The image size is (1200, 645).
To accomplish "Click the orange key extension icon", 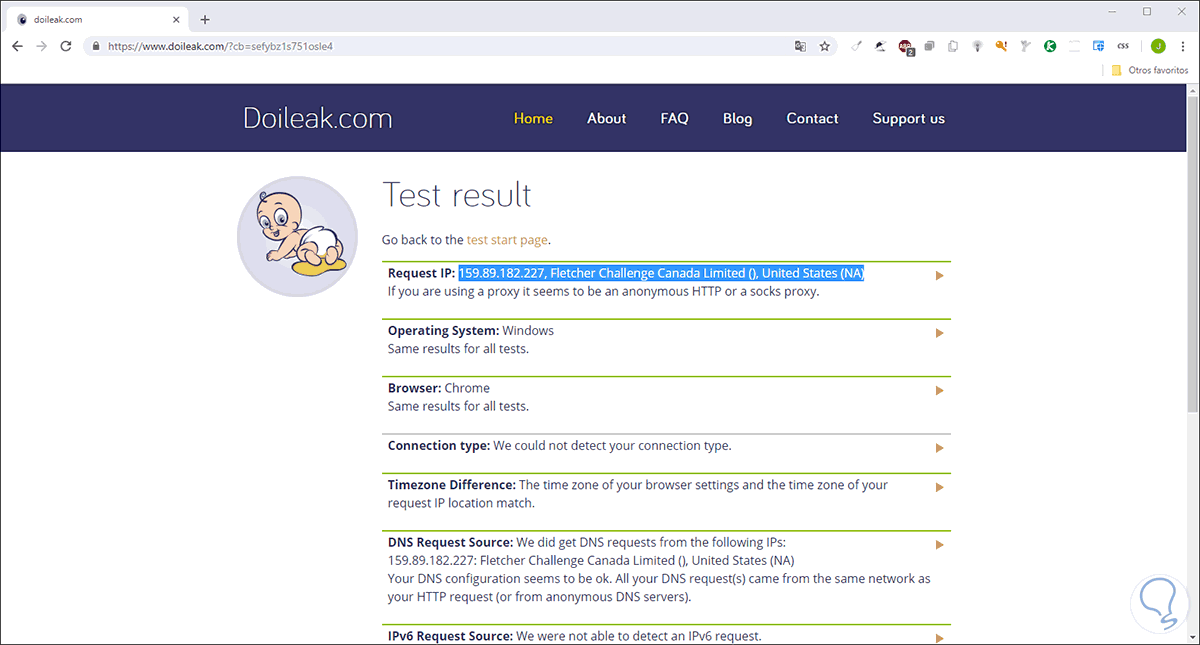I will (x=1000, y=46).
